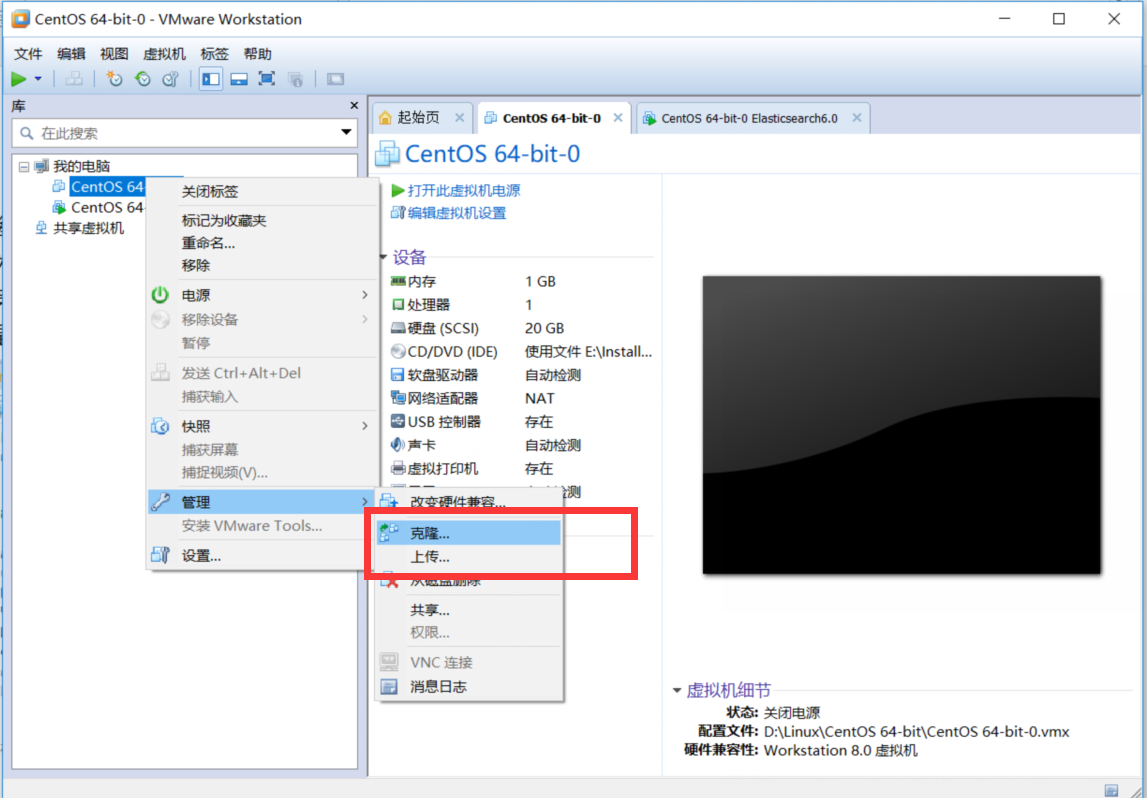This screenshot has height=798, width=1147.
Task: Click 编辑虚拟机设置 link
Action: pyautogui.click(x=456, y=213)
